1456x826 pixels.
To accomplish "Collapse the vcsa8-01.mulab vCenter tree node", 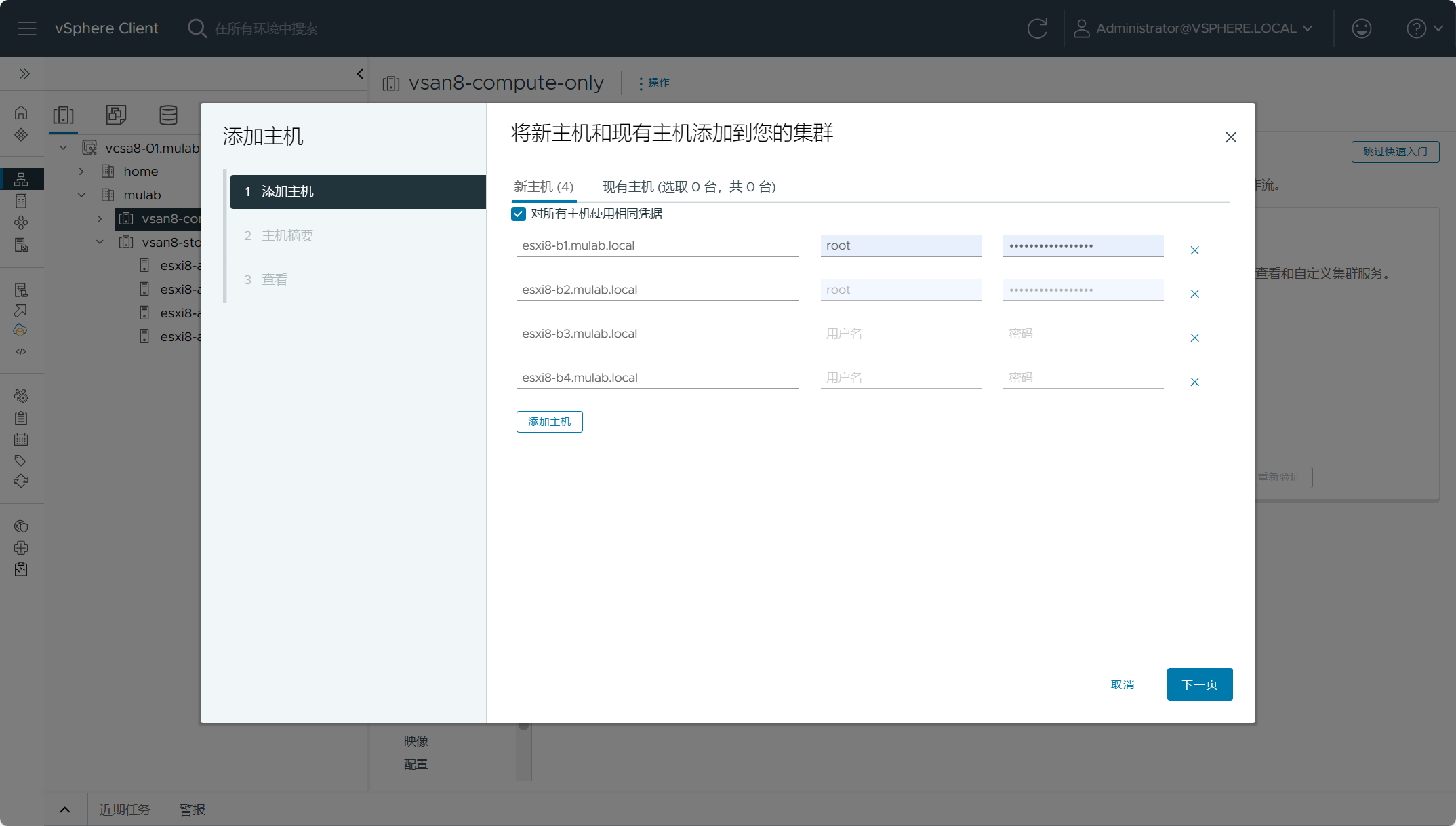I will point(63,148).
